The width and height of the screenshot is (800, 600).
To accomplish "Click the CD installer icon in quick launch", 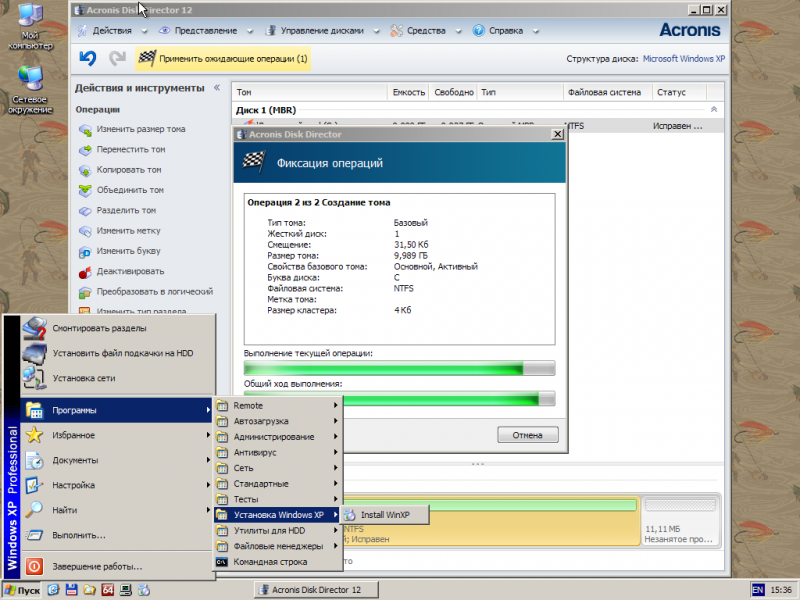I will click(x=144, y=590).
